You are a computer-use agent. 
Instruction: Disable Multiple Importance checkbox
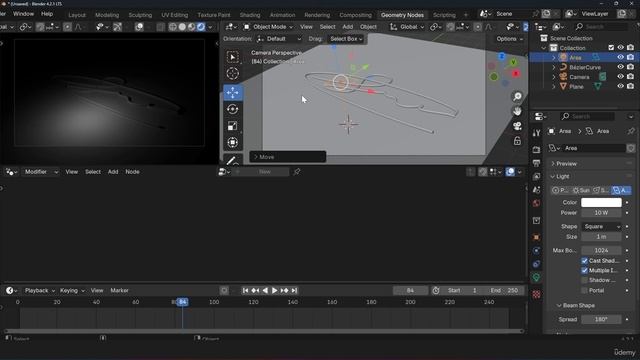pyautogui.click(x=584, y=270)
